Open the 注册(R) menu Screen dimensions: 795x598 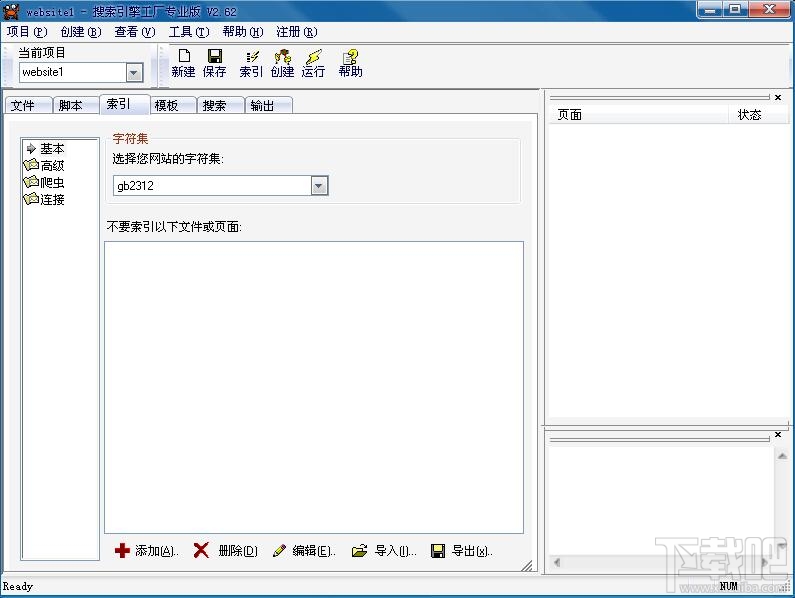[297, 32]
